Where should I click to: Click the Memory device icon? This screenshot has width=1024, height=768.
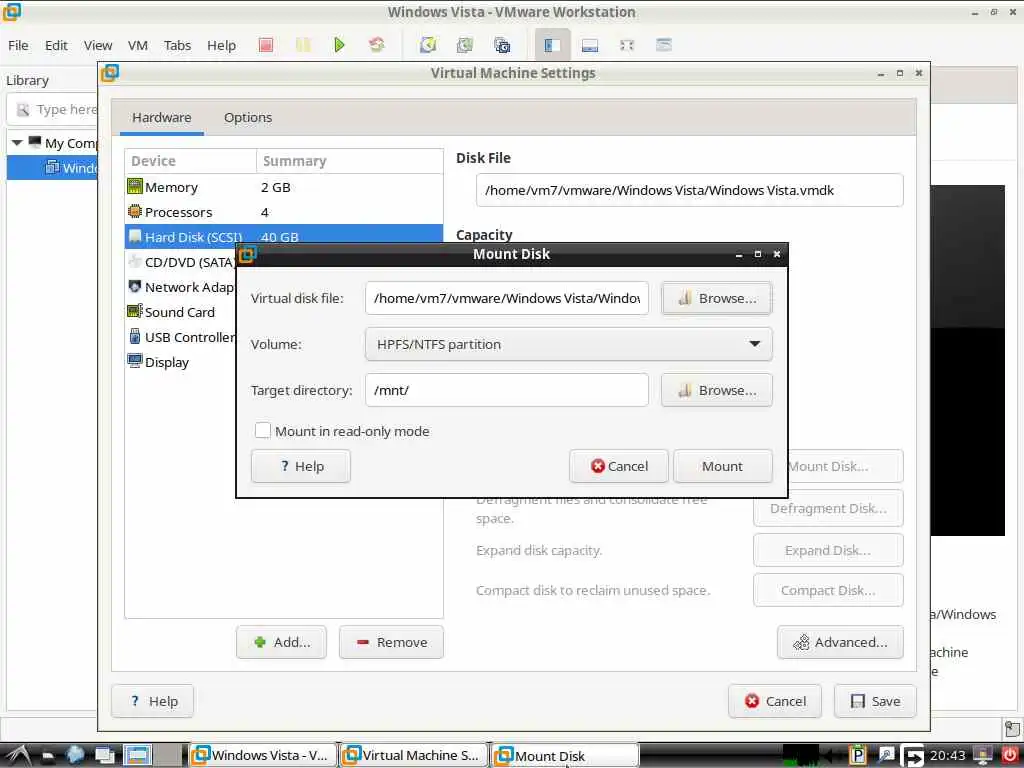click(x=135, y=187)
